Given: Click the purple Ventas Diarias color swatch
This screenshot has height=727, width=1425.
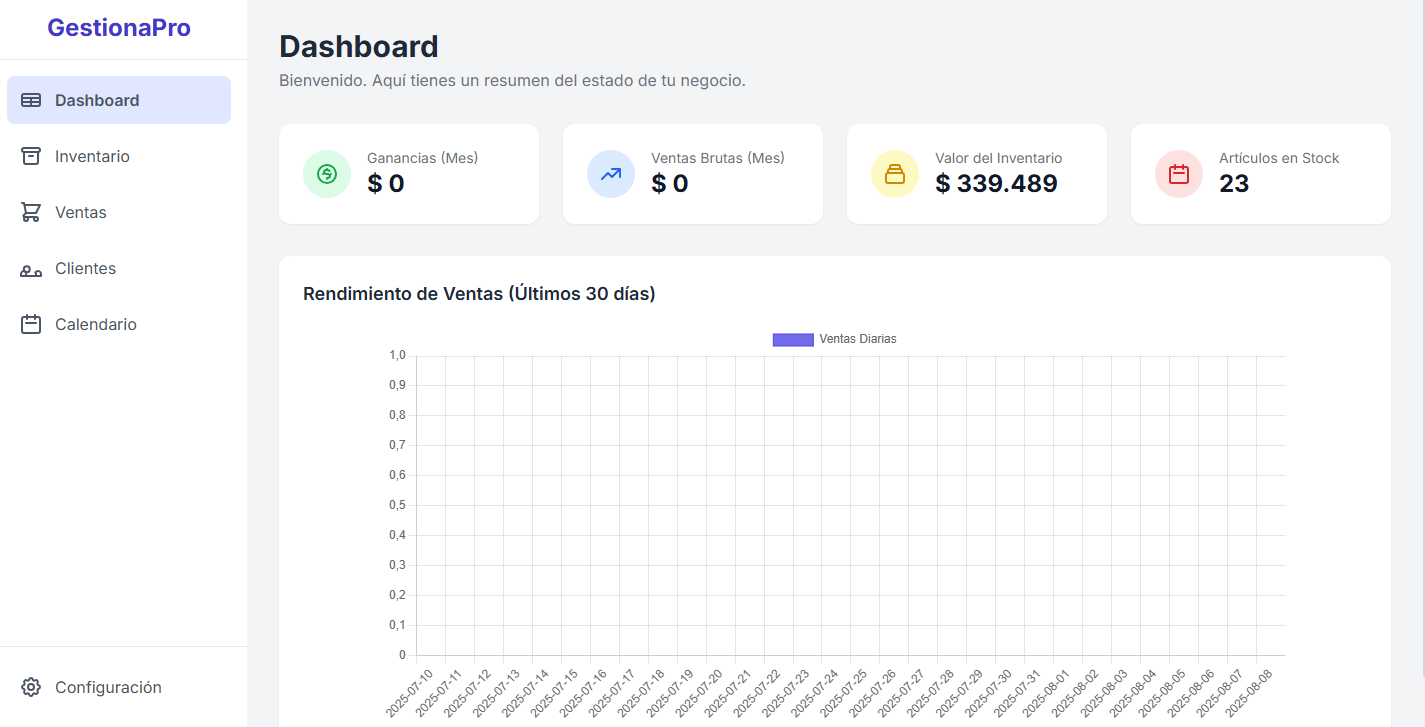Looking at the screenshot, I should [x=792, y=339].
